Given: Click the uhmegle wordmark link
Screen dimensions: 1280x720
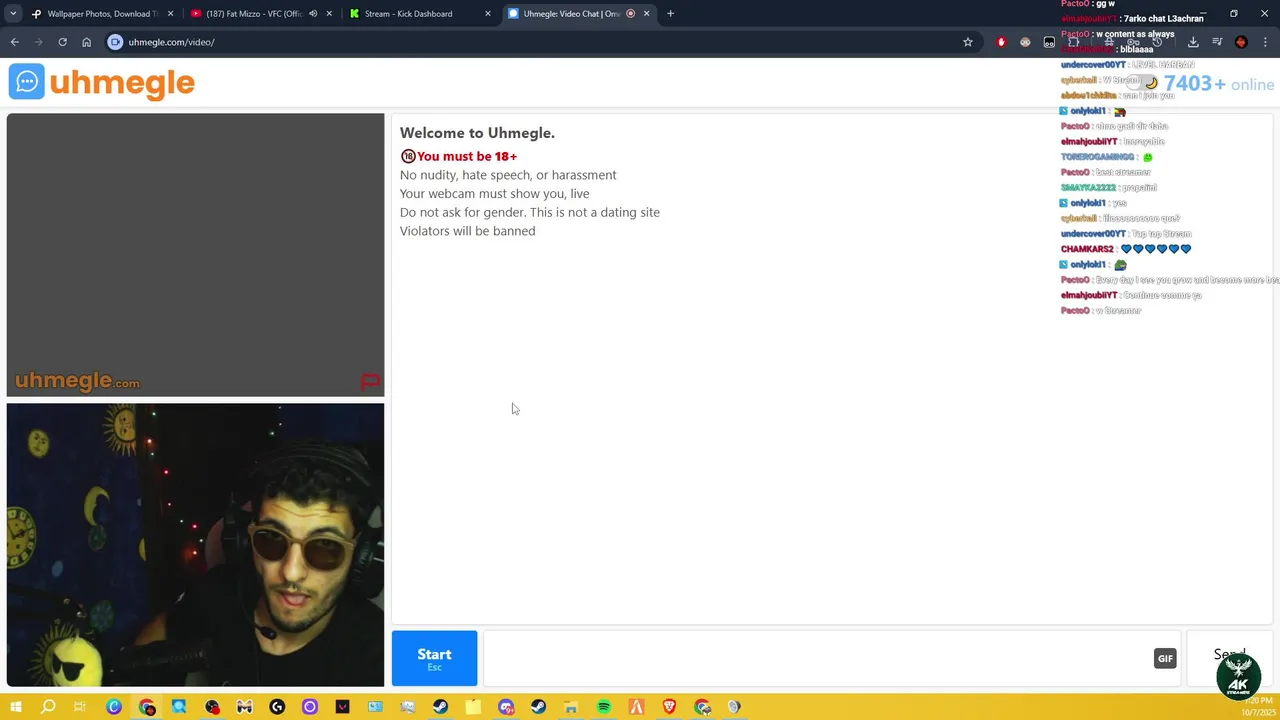Looking at the screenshot, I should click(122, 83).
